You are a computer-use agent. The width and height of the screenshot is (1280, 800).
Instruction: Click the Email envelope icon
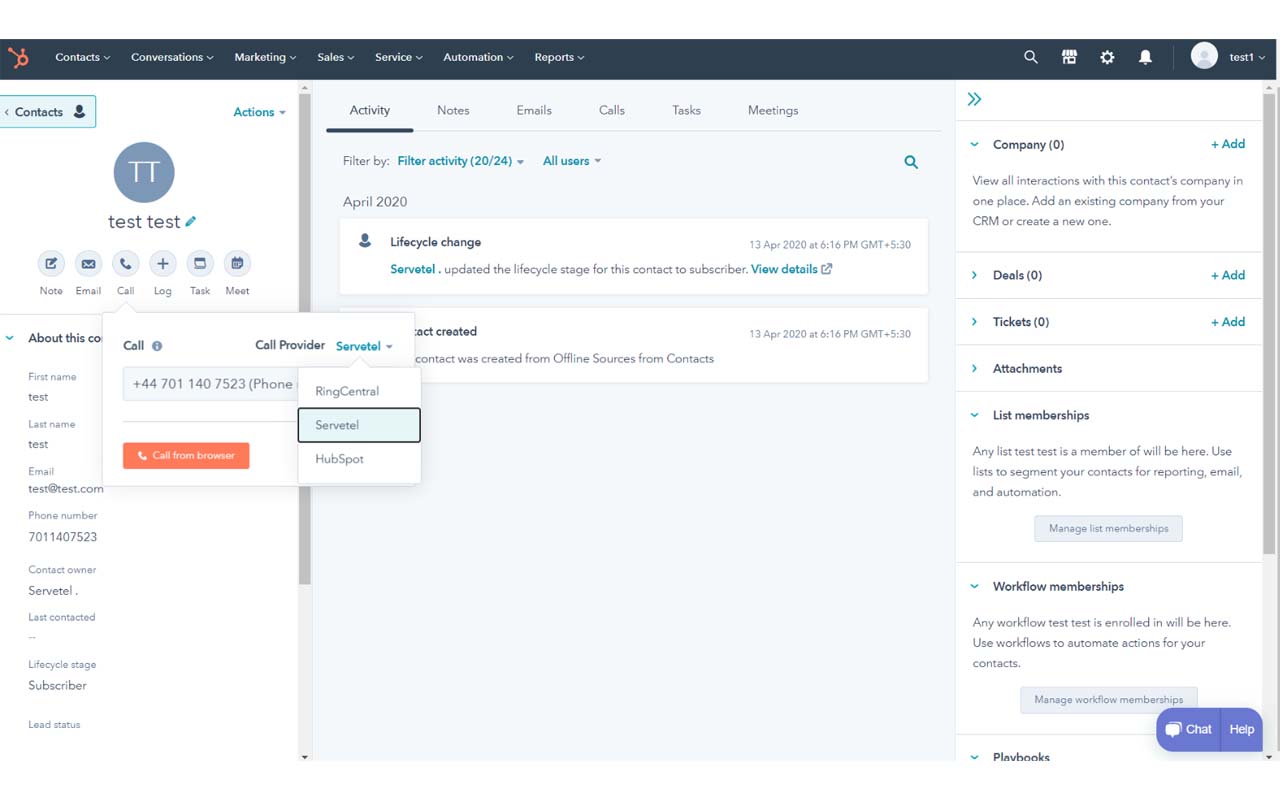point(88,264)
